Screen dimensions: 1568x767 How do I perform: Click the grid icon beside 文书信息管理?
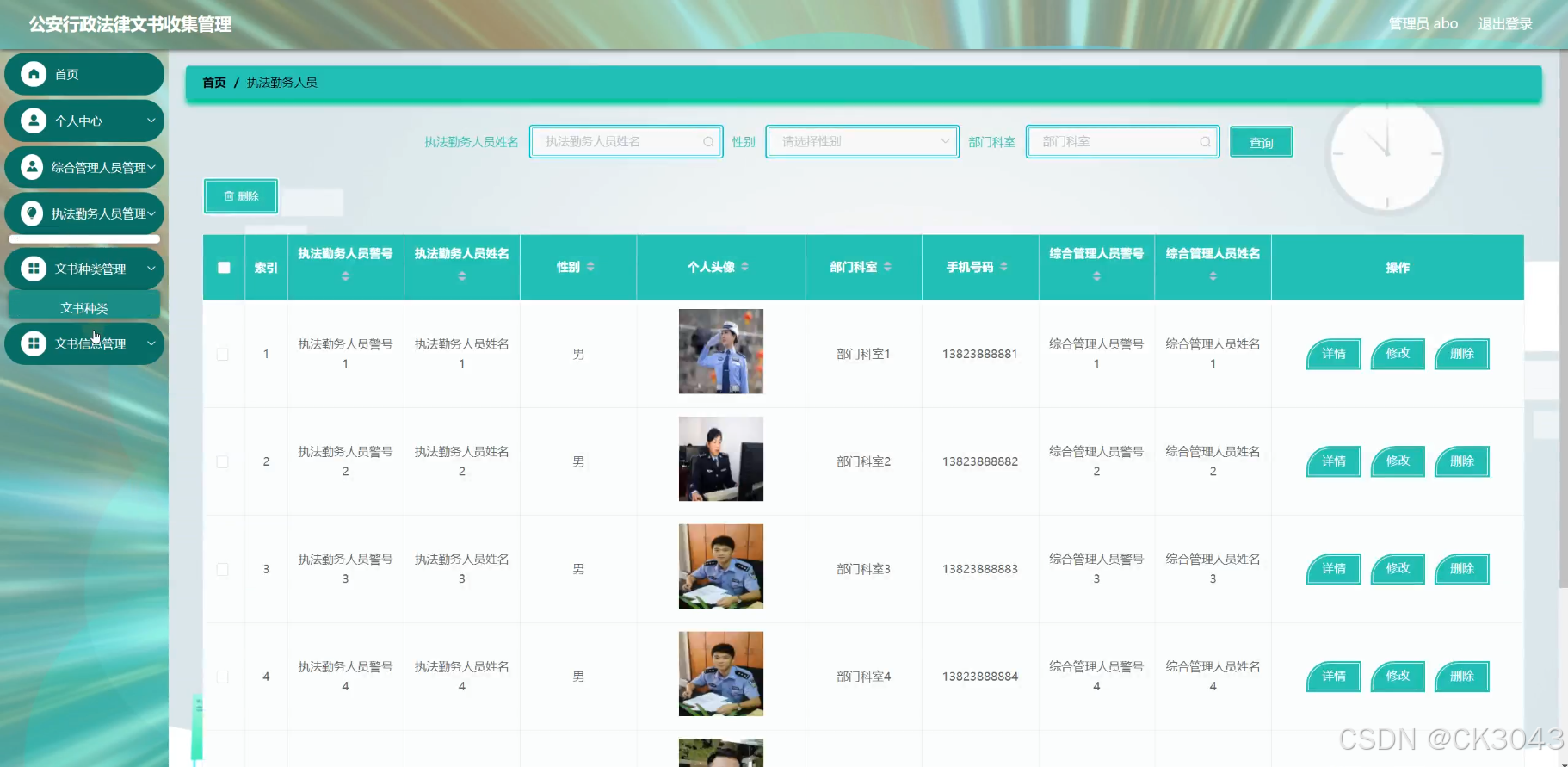point(33,343)
